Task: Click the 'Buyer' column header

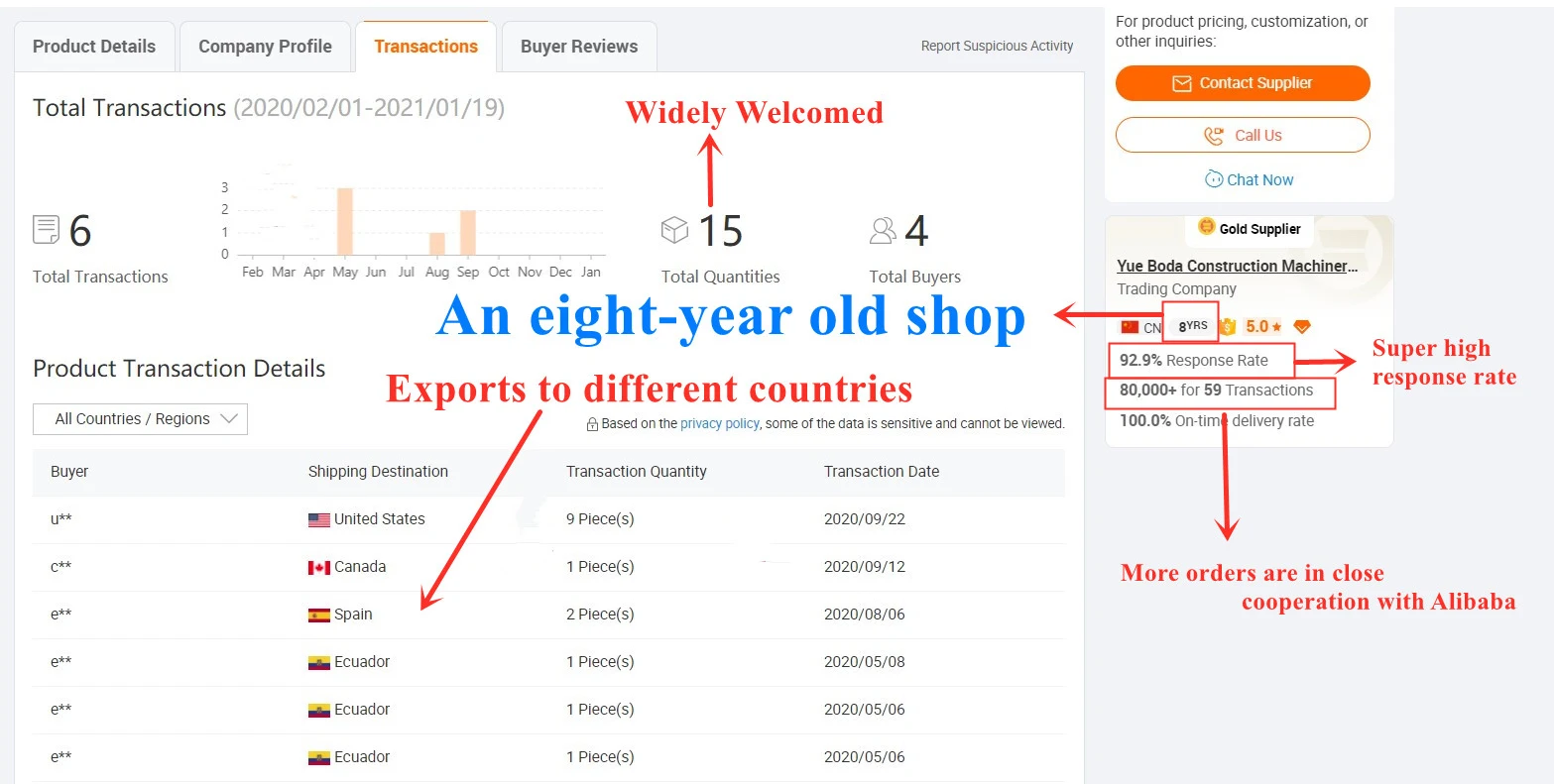Action: tap(69, 472)
